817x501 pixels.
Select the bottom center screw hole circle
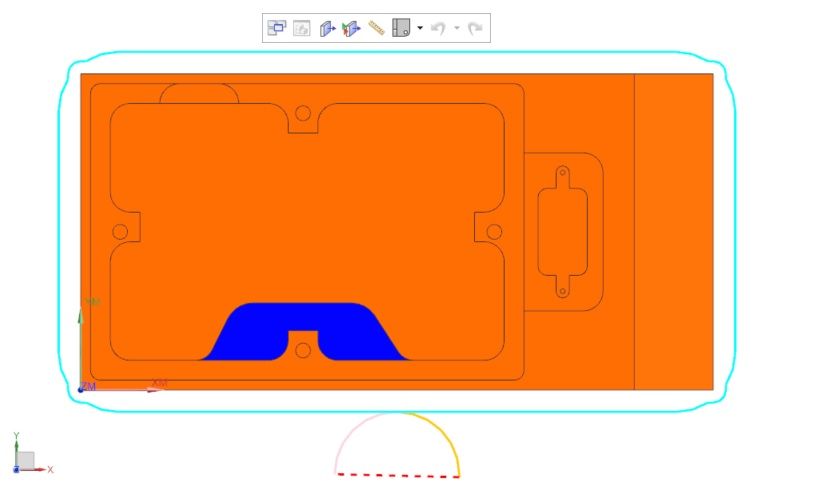303,350
